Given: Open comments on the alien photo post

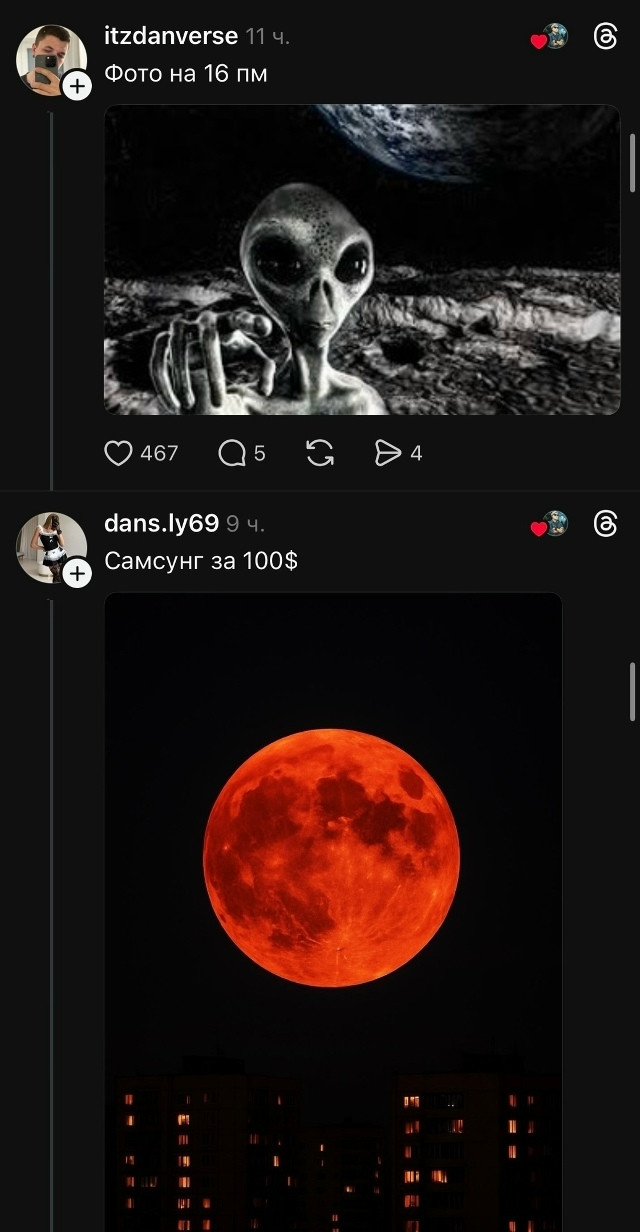Looking at the screenshot, I should [232, 454].
